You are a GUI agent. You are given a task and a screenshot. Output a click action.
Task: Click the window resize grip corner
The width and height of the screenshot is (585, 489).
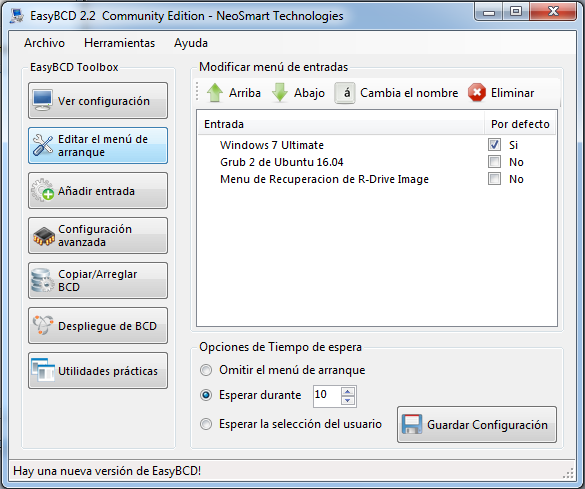tap(568, 473)
